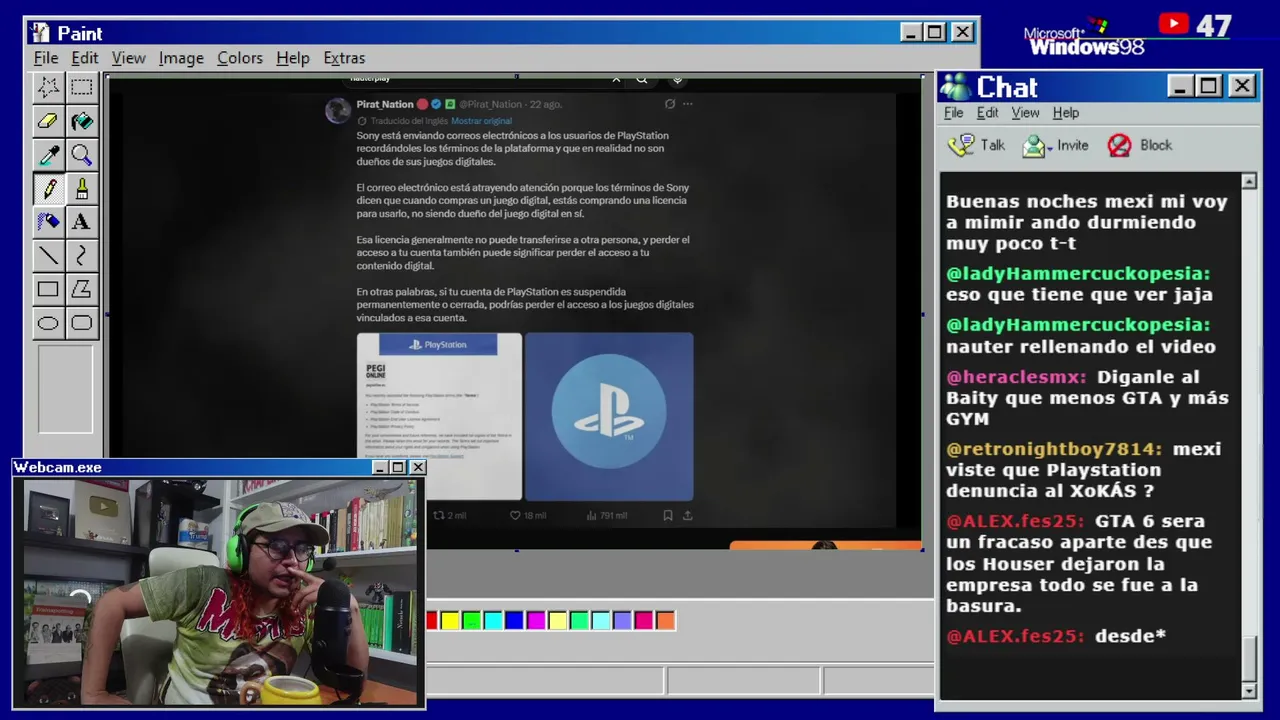The image size is (1280, 720).
Task: Click the YouTube logo in the top corner
Action: click(1174, 23)
